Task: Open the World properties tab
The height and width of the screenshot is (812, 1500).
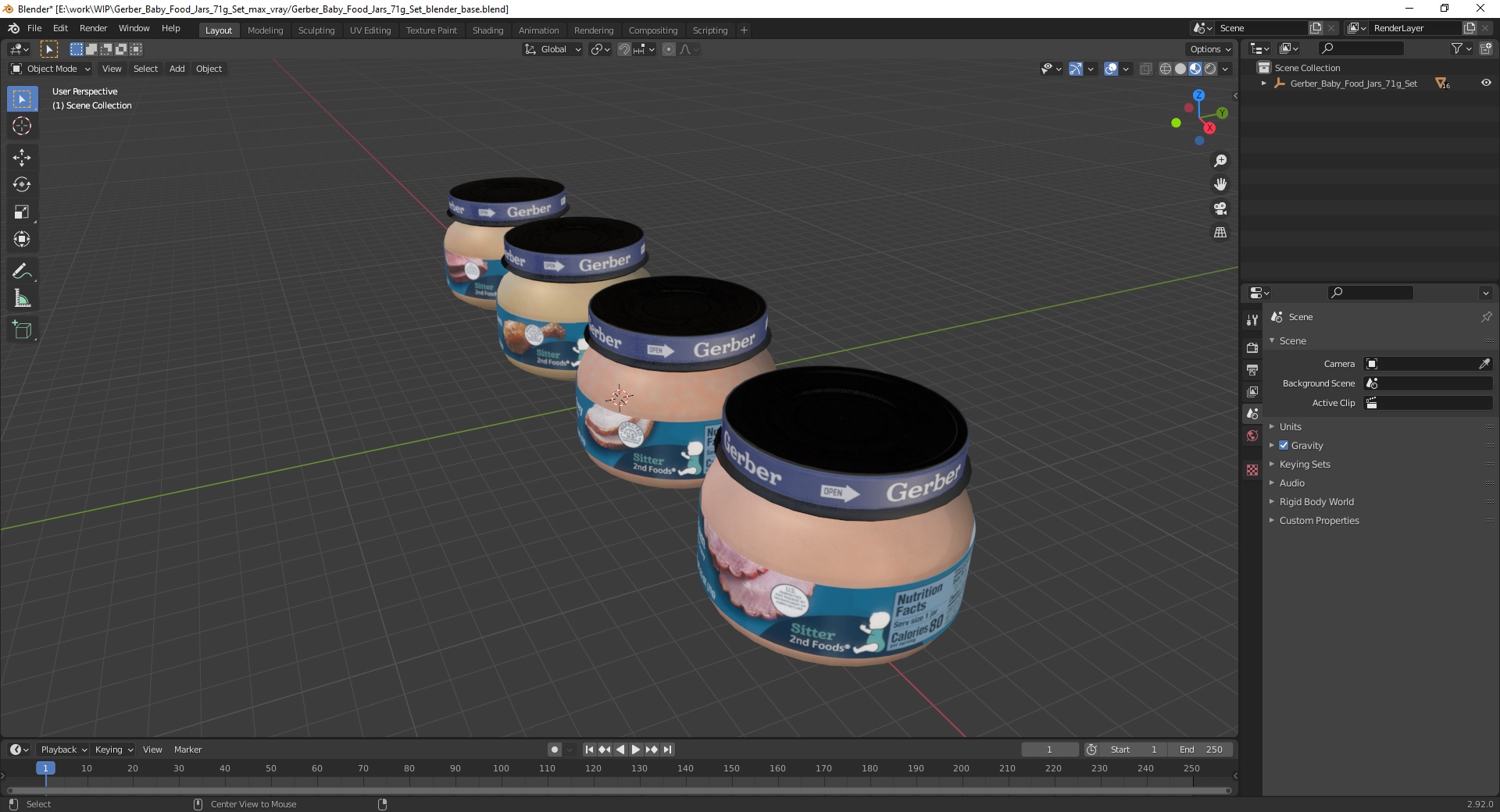Action: 1252,436
